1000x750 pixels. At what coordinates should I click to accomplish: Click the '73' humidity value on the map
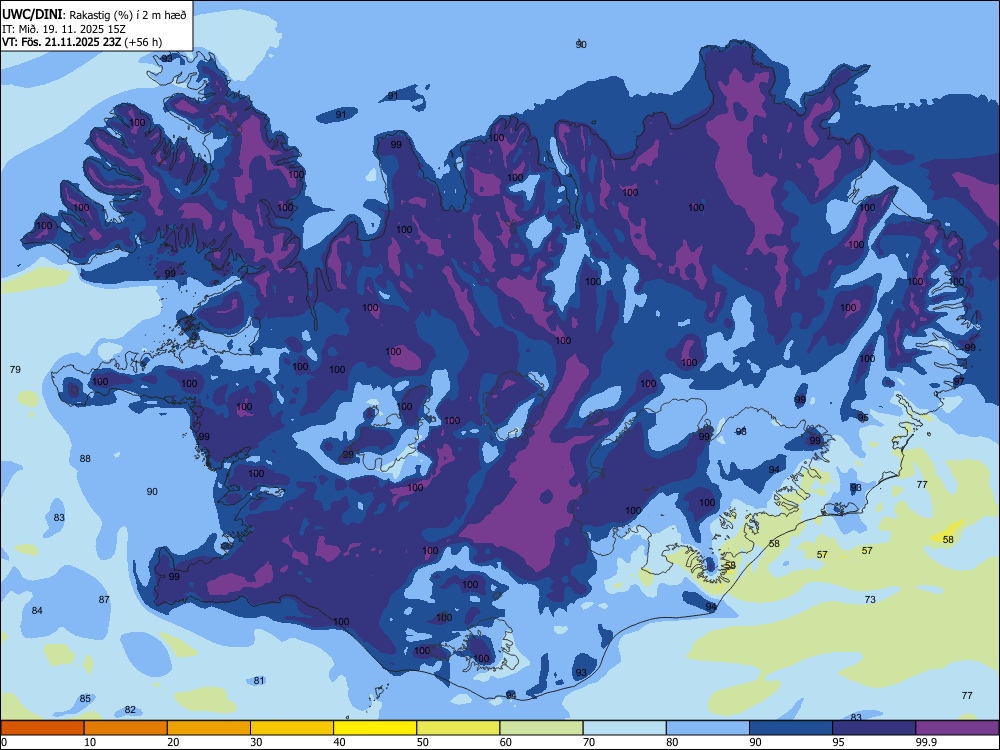pyautogui.click(x=870, y=599)
